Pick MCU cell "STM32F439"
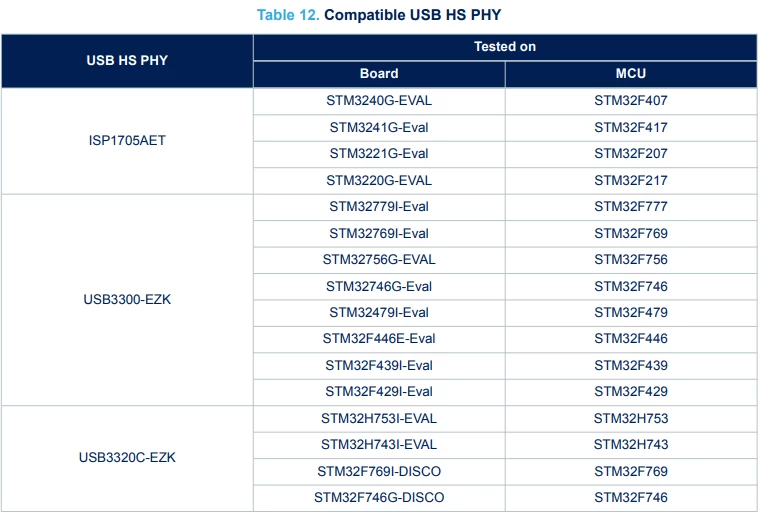 pos(631,366)
